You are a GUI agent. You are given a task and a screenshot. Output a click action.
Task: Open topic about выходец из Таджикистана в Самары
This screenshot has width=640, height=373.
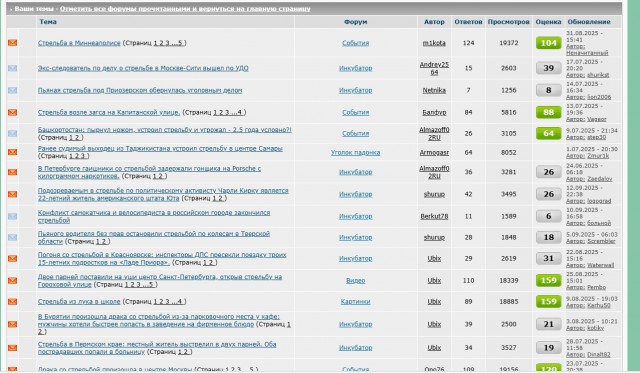[x=160, y=149]
